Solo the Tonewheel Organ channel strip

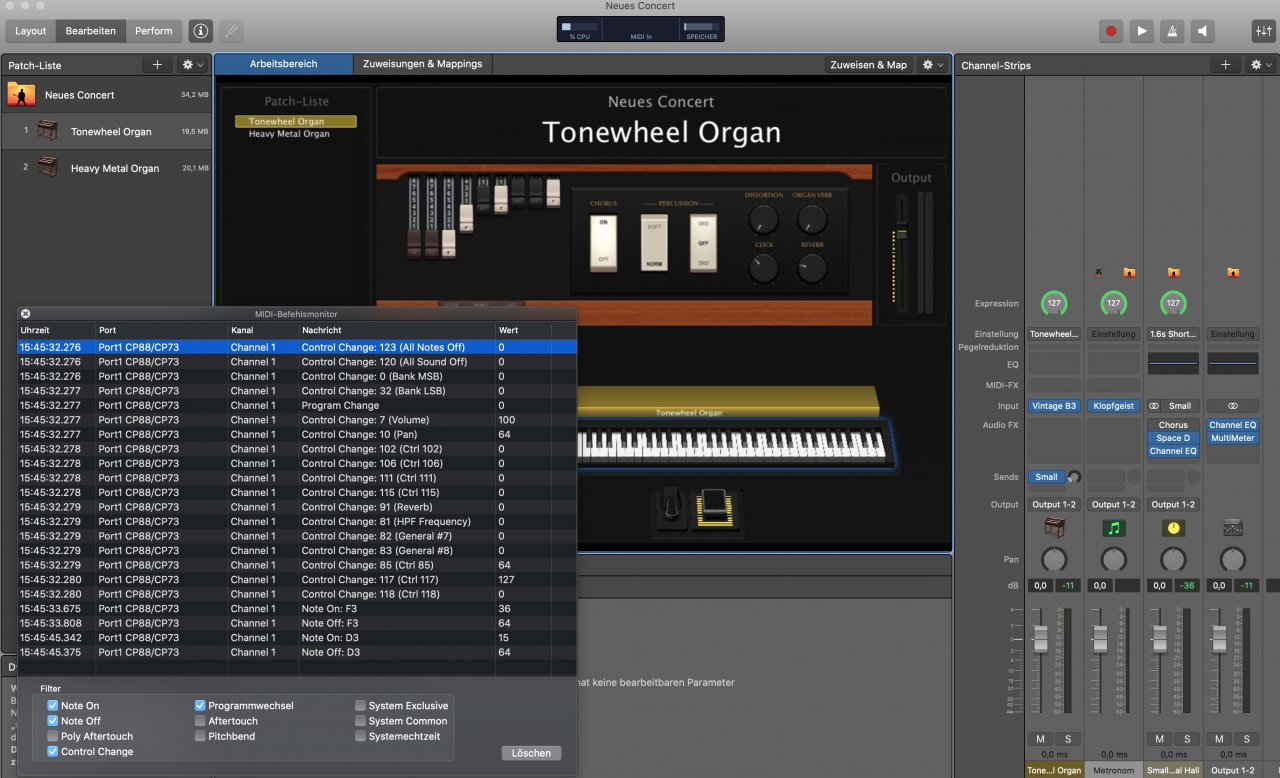(x=1068, y=739)
